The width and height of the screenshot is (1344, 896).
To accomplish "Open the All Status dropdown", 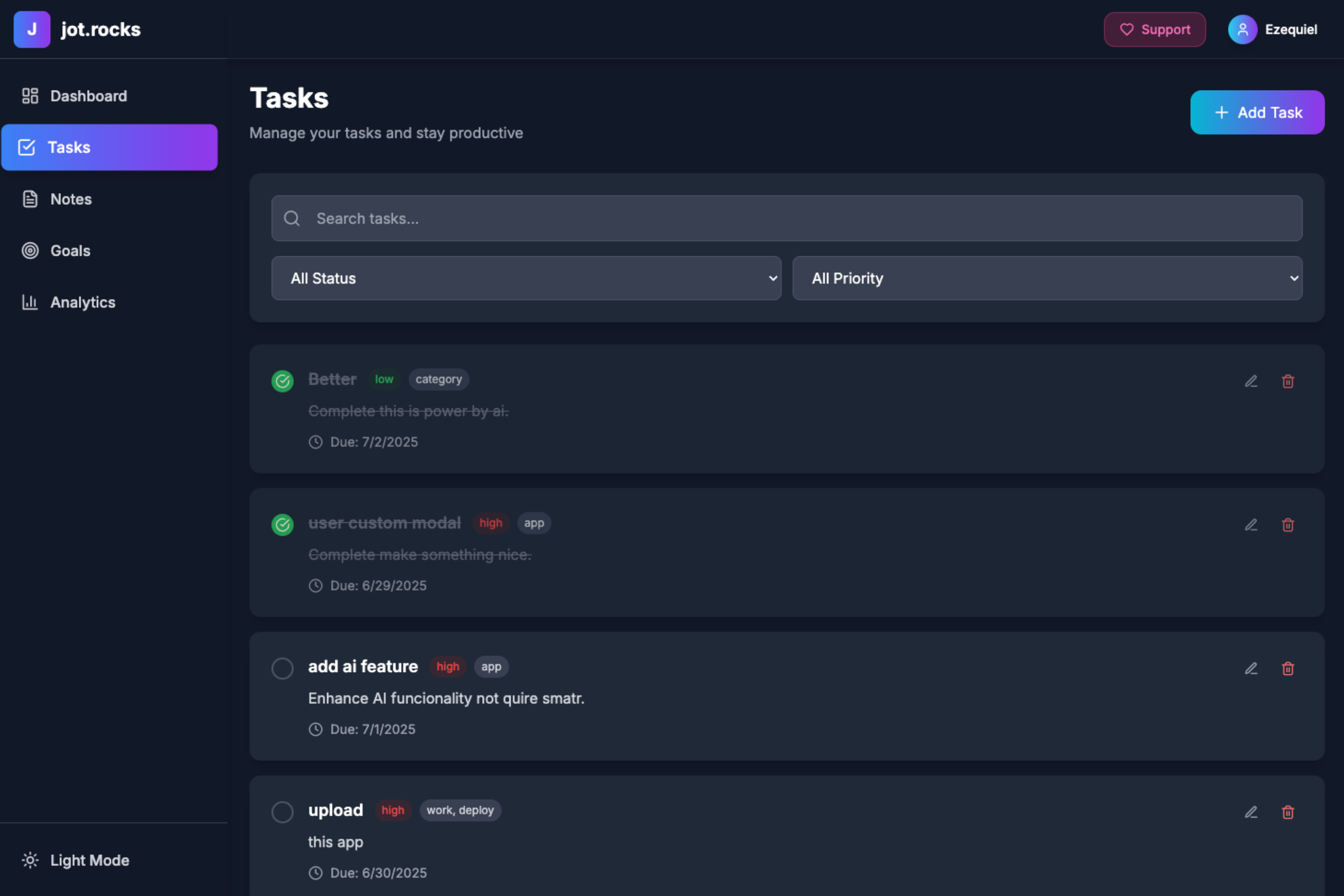I will 526,278.
